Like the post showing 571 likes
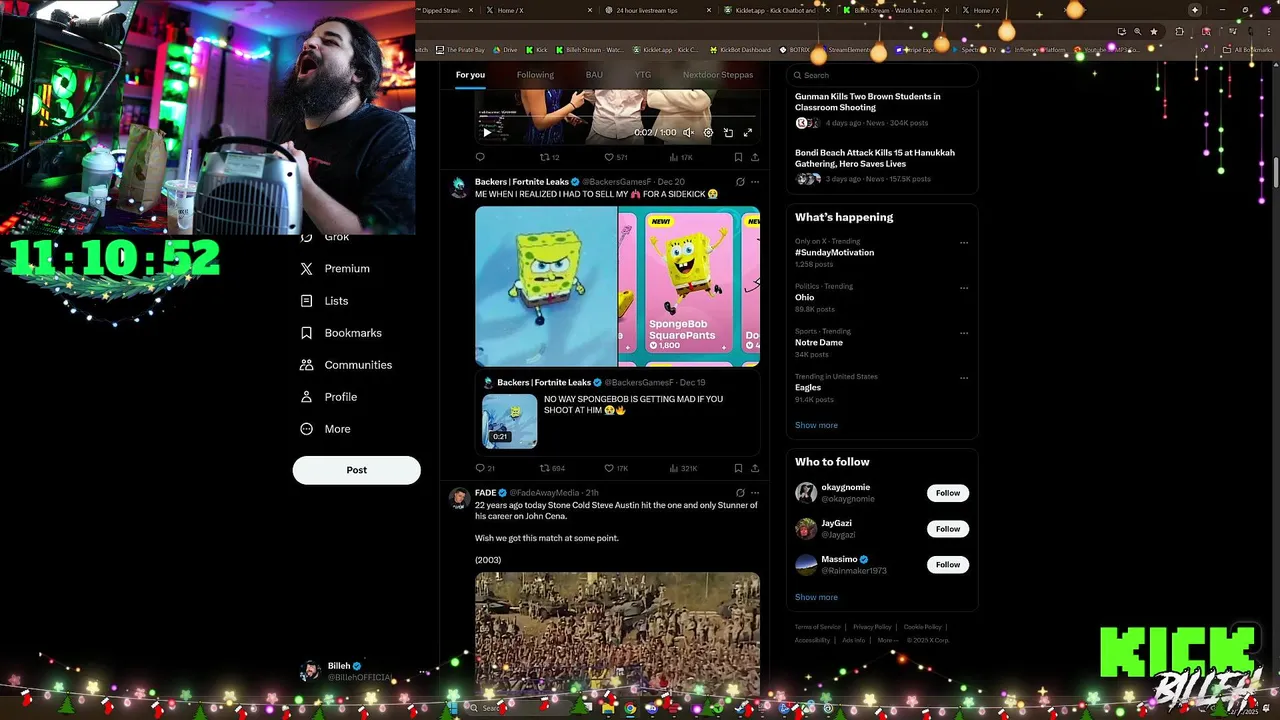The width and height of the screenshot is (1280, 720). coord(616,157)
